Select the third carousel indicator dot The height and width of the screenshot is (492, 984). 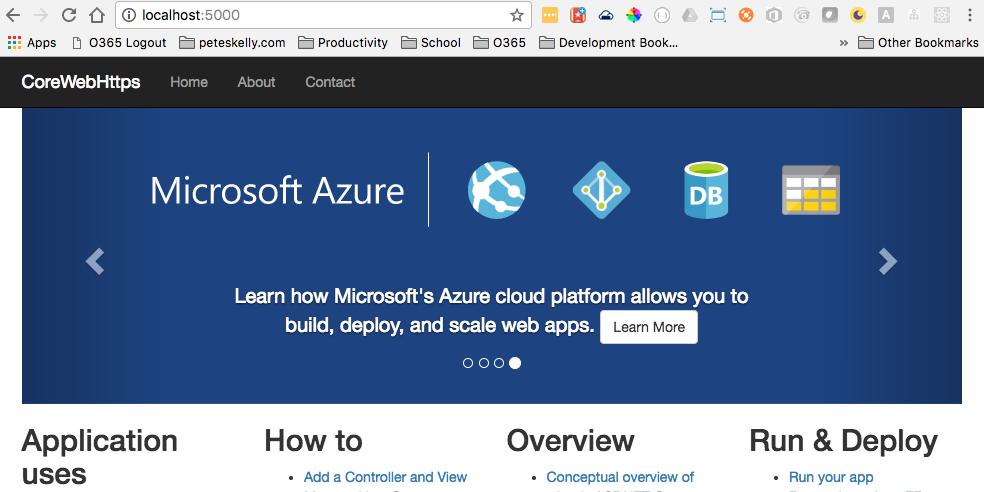click(499, 363)
